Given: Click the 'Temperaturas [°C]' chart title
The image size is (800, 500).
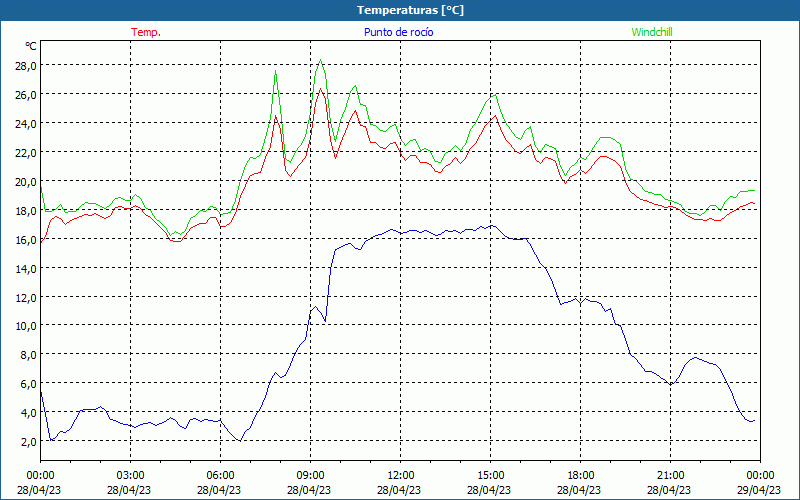Looking at the screenshot, I should point(410,10).
